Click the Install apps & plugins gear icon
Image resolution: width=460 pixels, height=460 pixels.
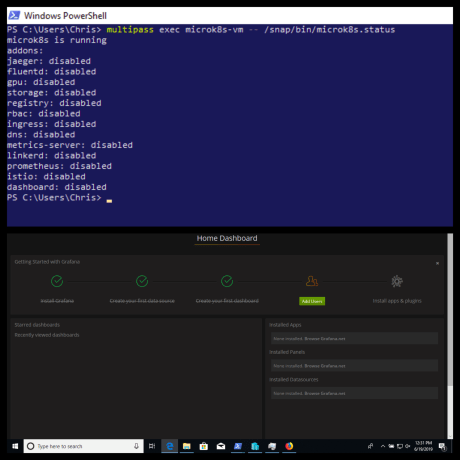tap(397, 281)
